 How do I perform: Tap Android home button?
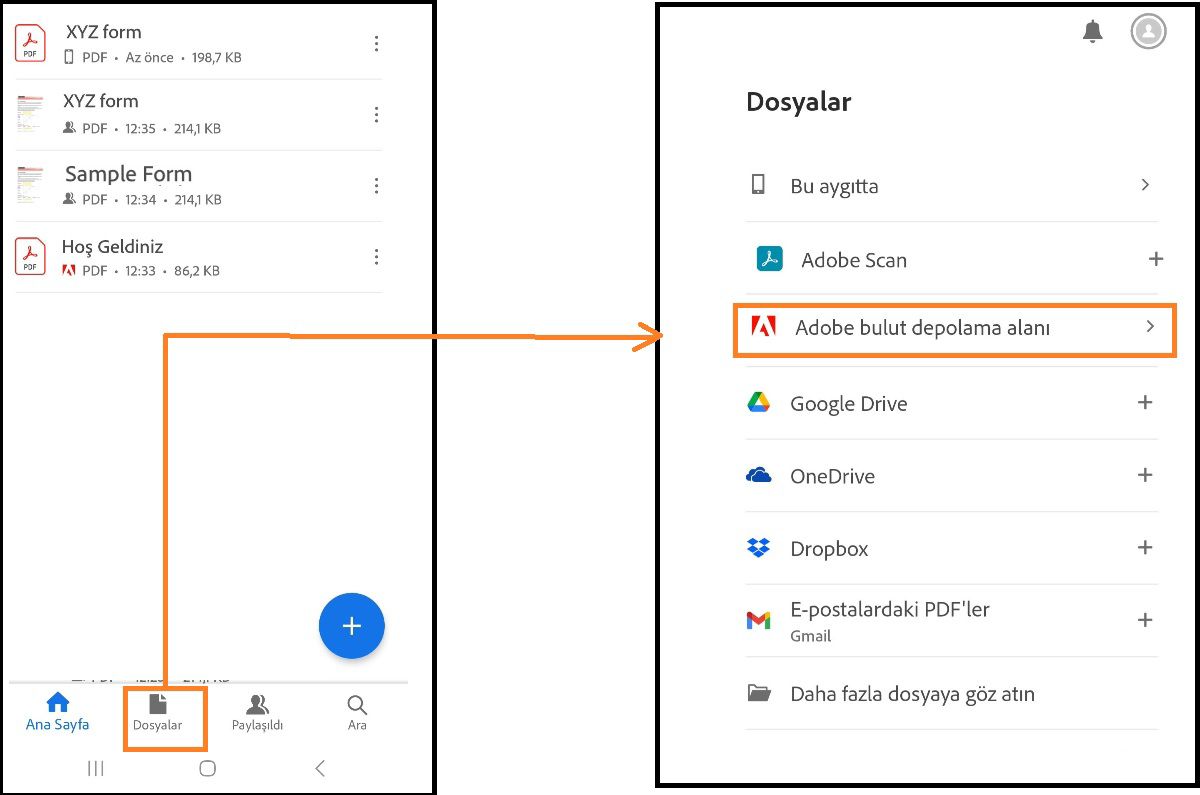[x=208, y=768]
